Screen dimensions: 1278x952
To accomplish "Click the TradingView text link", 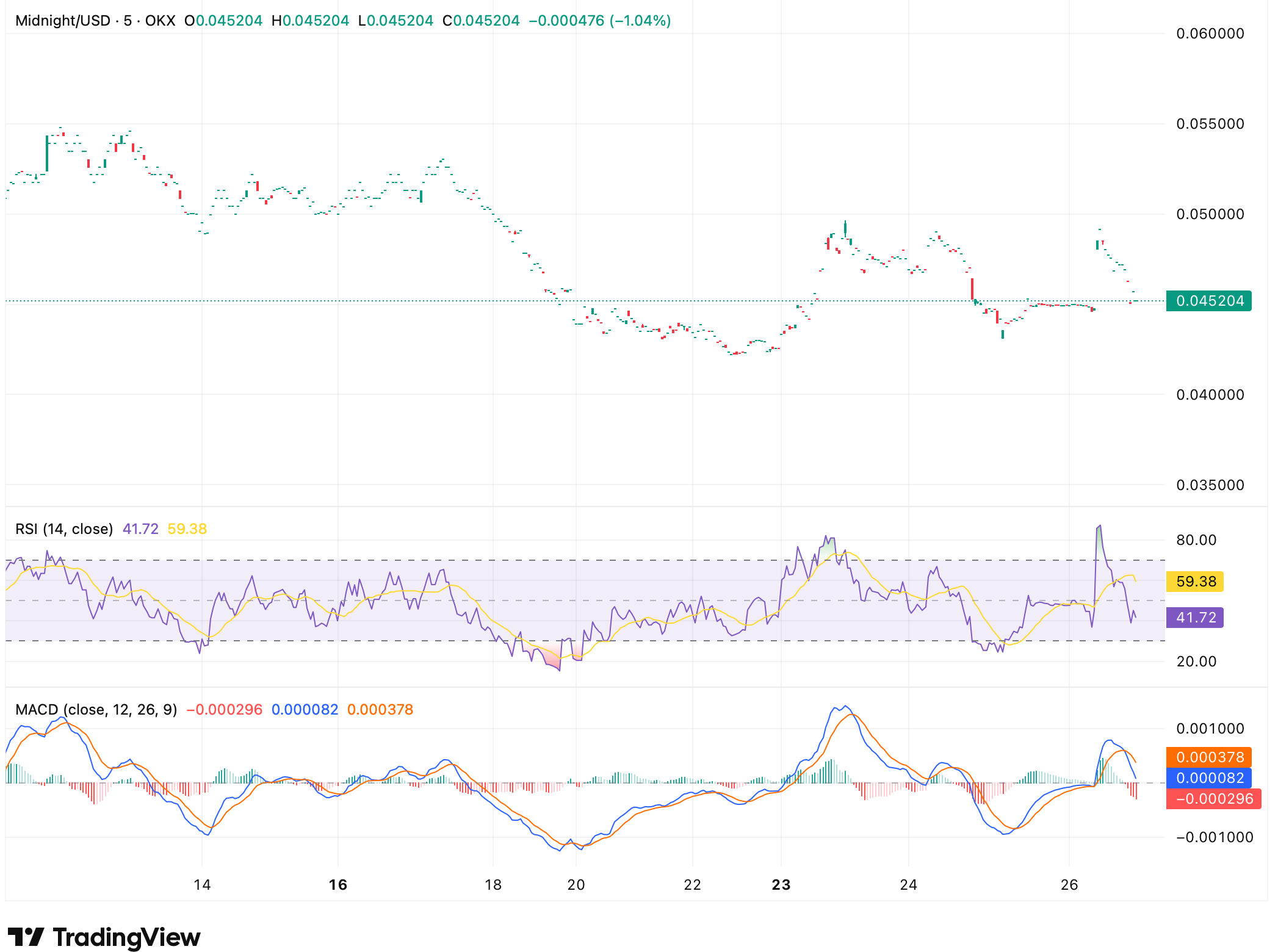I will [x=126, y=937].
